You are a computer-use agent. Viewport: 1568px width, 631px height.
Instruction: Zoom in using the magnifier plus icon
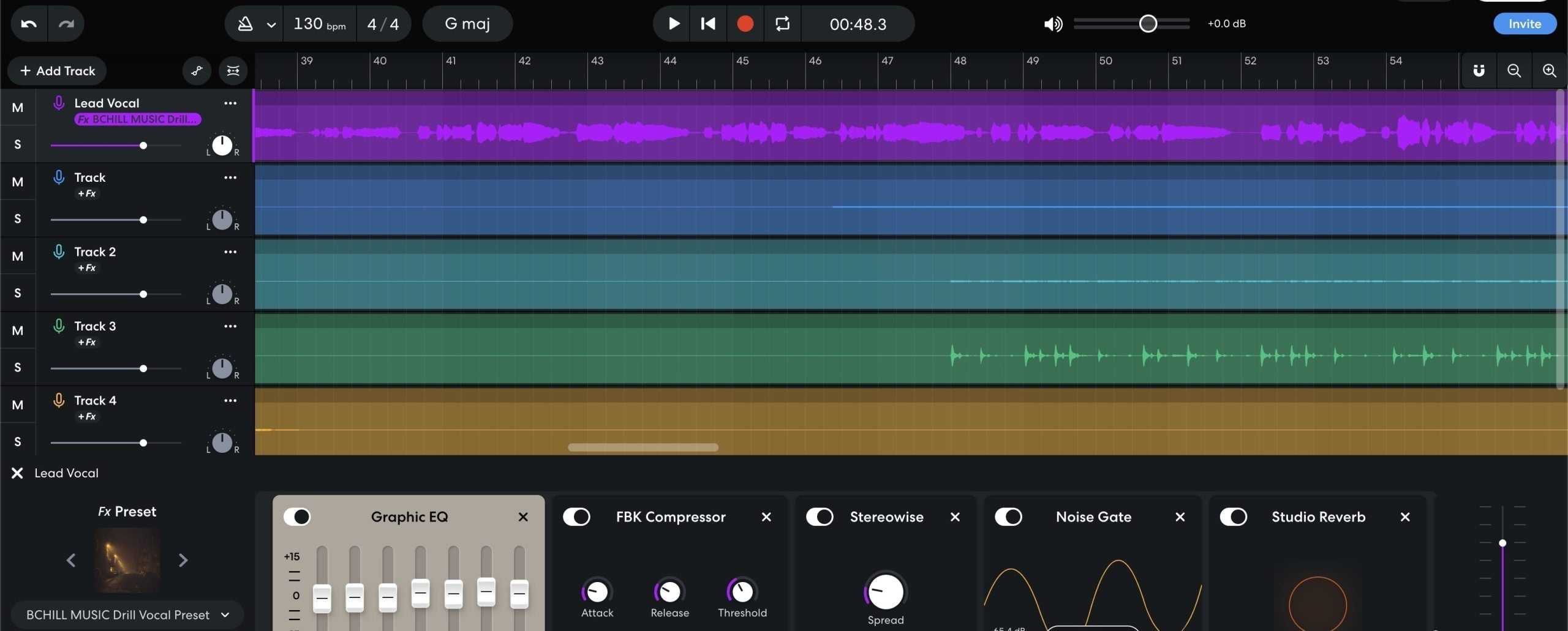point(1551,70)
